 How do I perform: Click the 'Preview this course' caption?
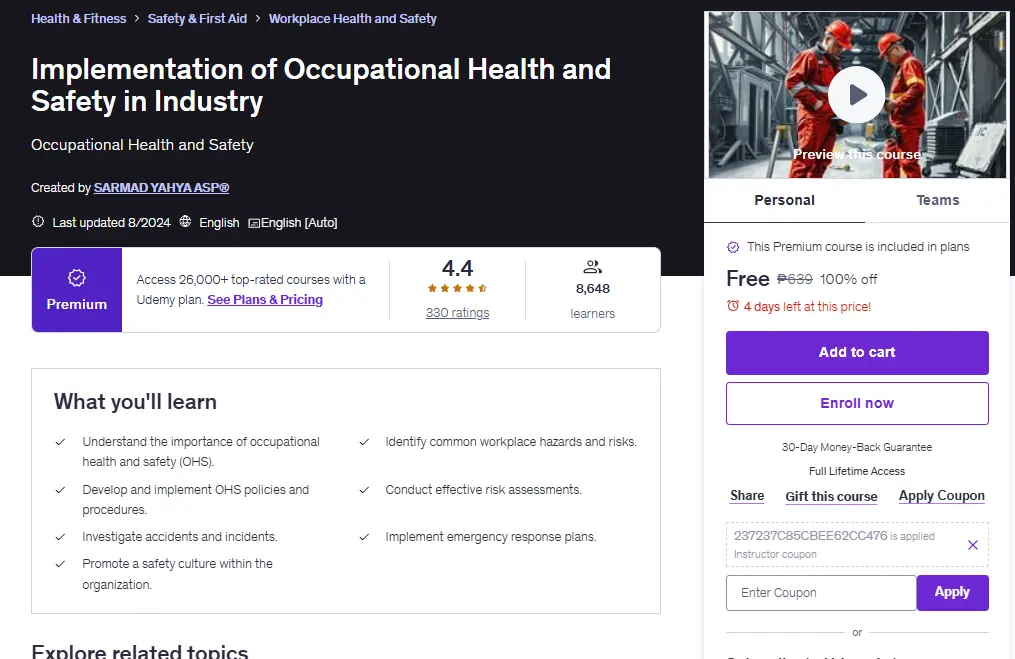(856, 155)
